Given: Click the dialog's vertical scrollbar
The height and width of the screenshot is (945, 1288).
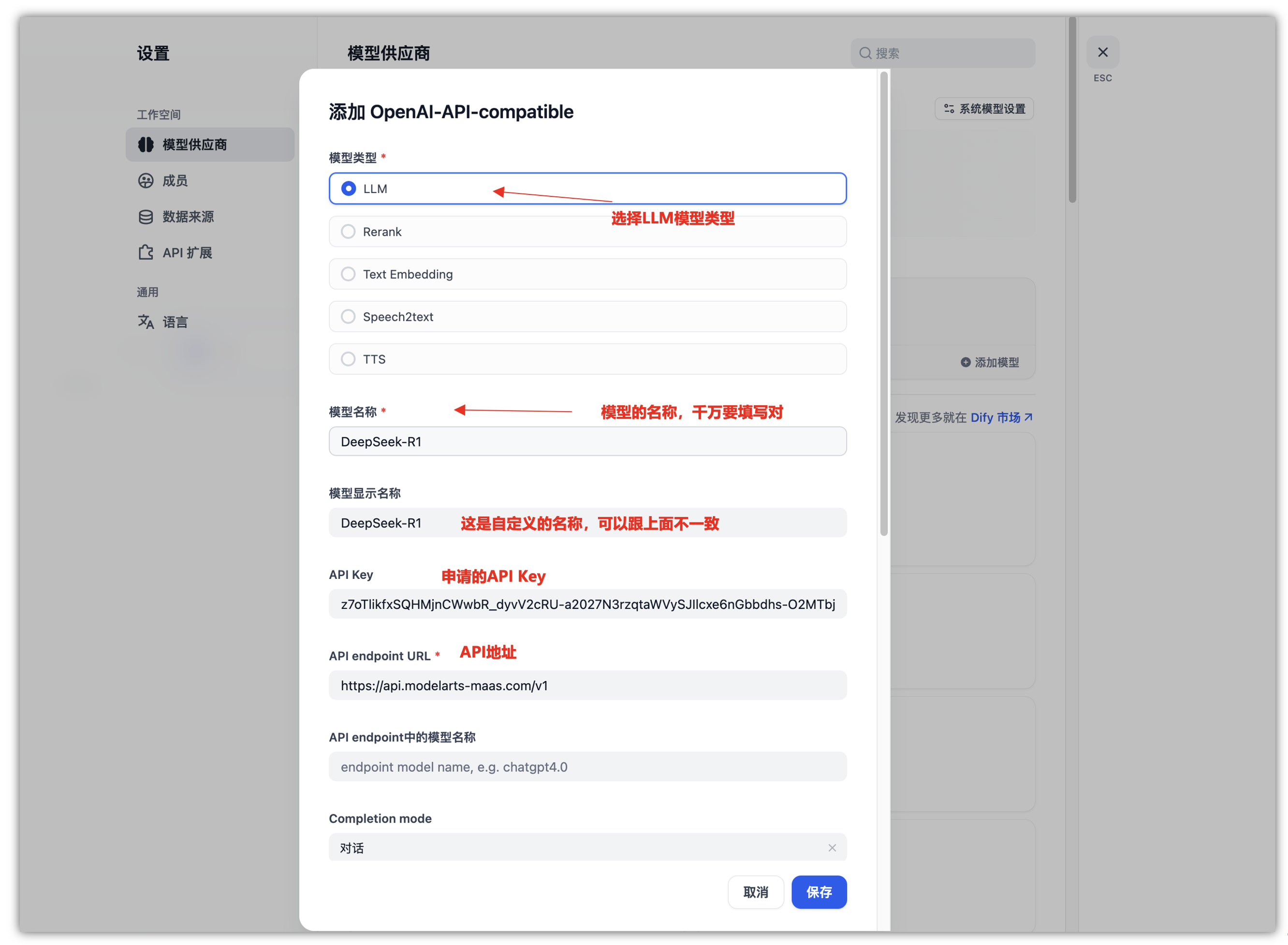Looking at the screenshot, I should click(x=884, y=303).
